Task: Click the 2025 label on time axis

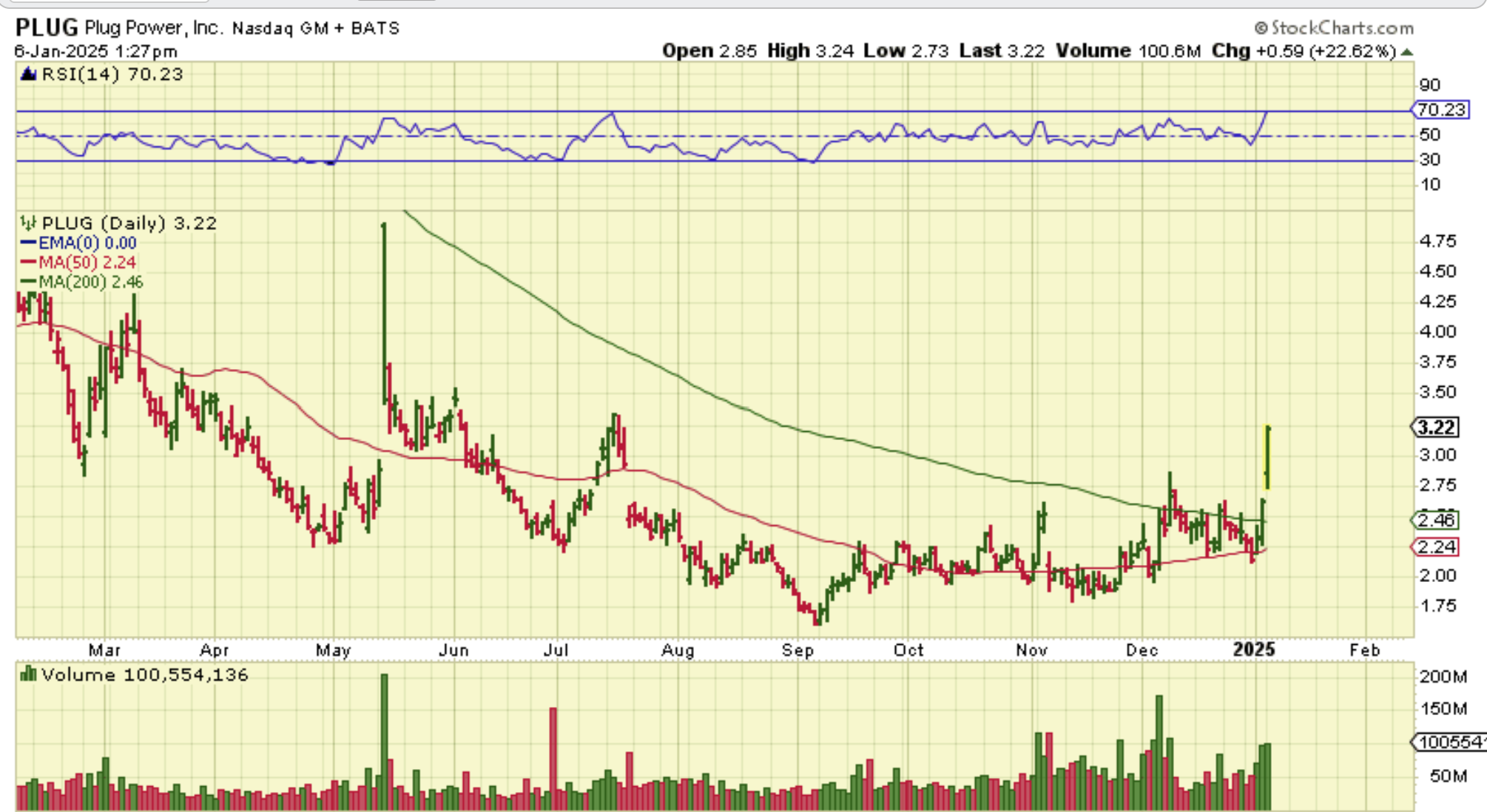Action: point(1253,649)
